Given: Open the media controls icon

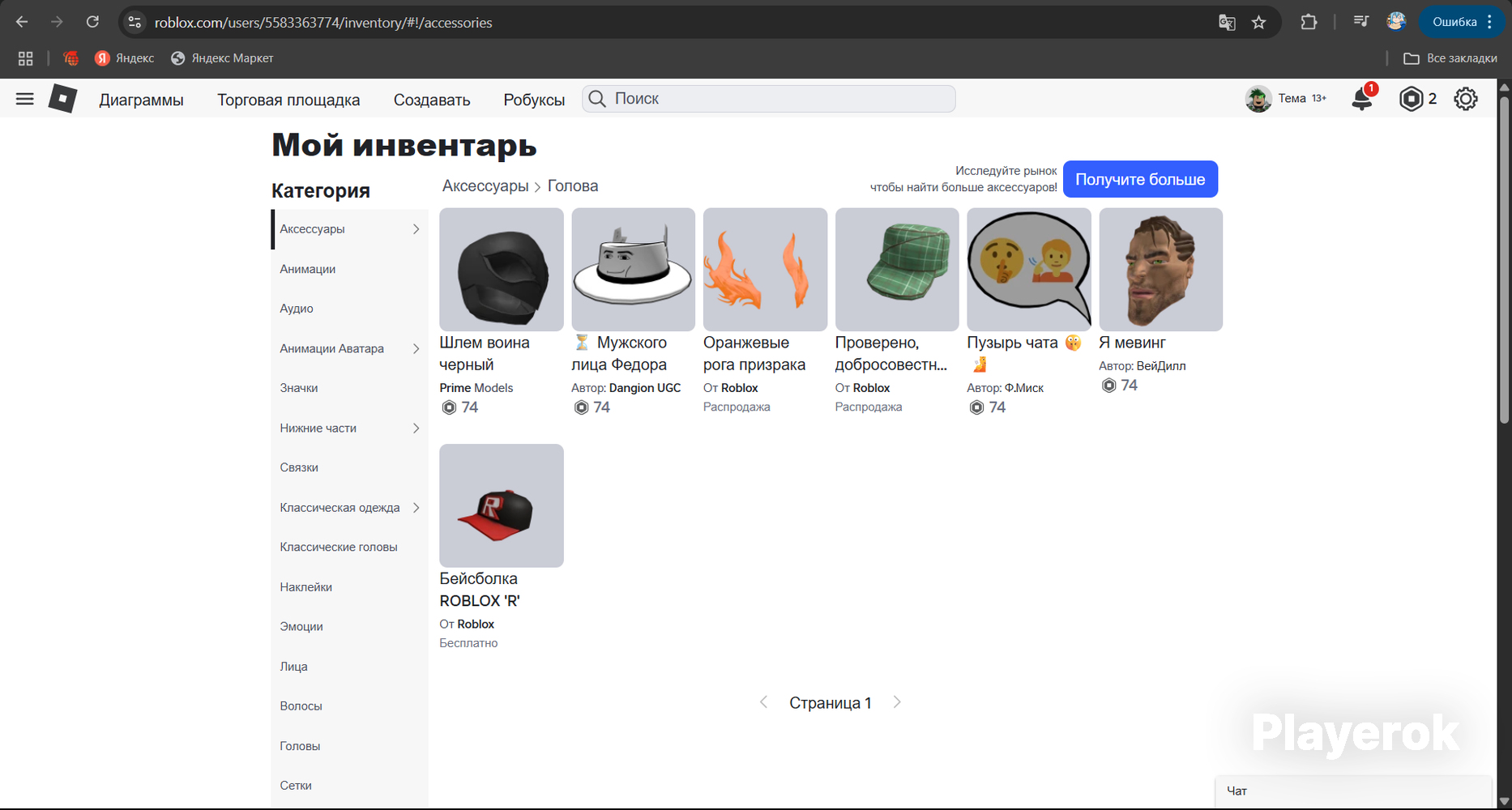Looking at the screenshot, I should coord(1361,22).
